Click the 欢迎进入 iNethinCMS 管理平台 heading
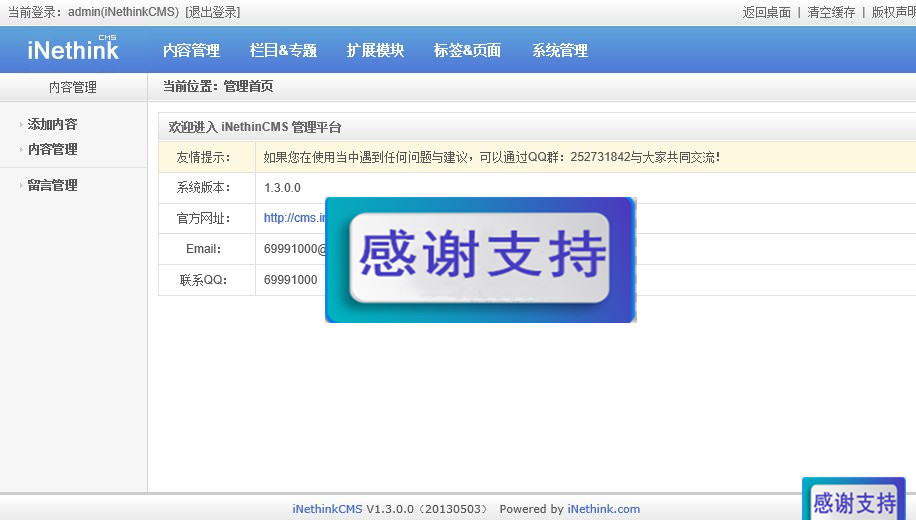The width and height of the screenshot is (916, 520). (x=255, y=127)
